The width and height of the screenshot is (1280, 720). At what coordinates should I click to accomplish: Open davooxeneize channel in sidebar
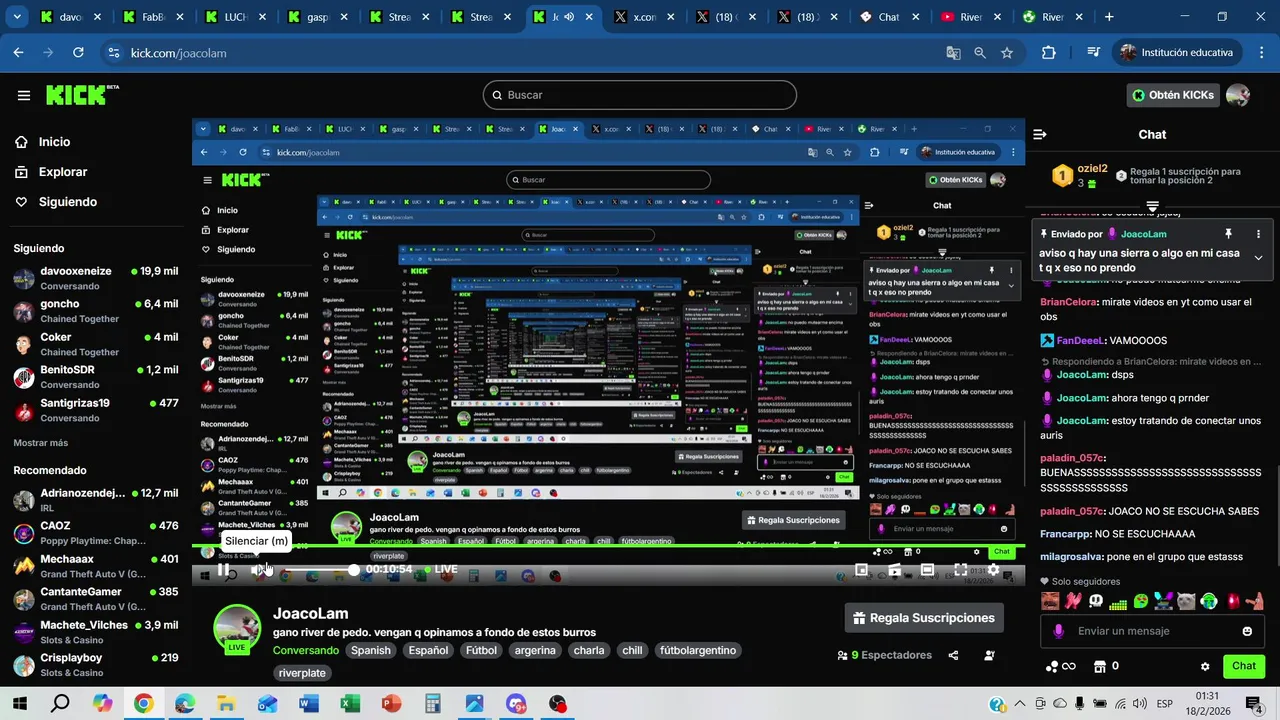[95, 278]
